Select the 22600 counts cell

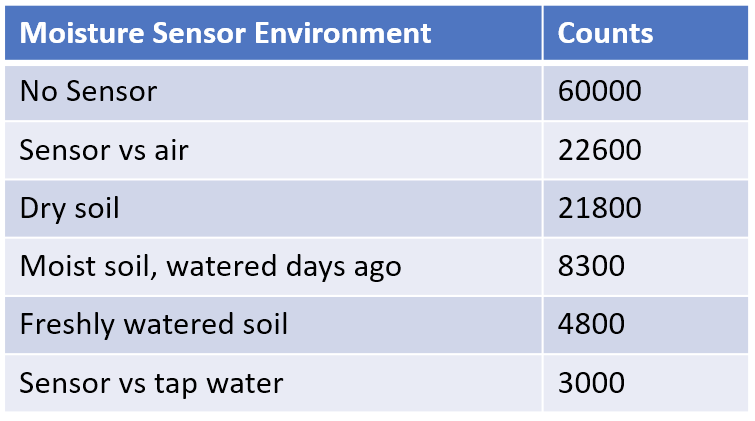(x=599, y=150)
